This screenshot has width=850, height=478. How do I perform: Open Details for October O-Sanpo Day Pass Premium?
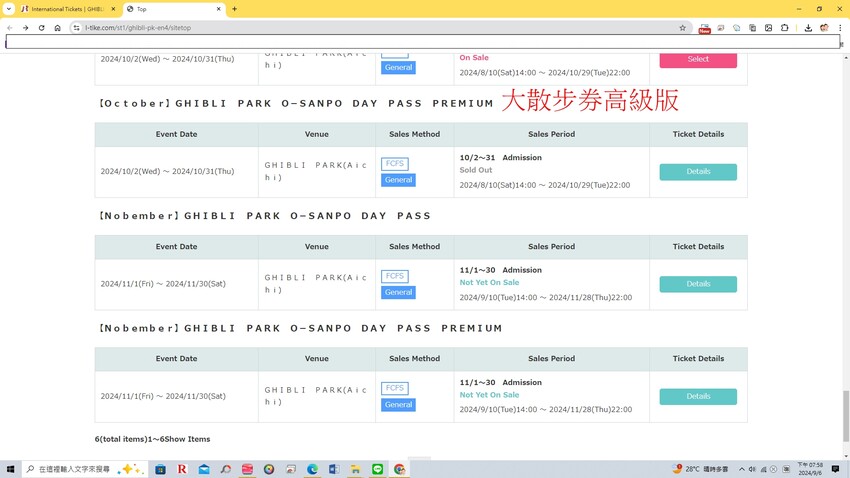coord(698,172)
